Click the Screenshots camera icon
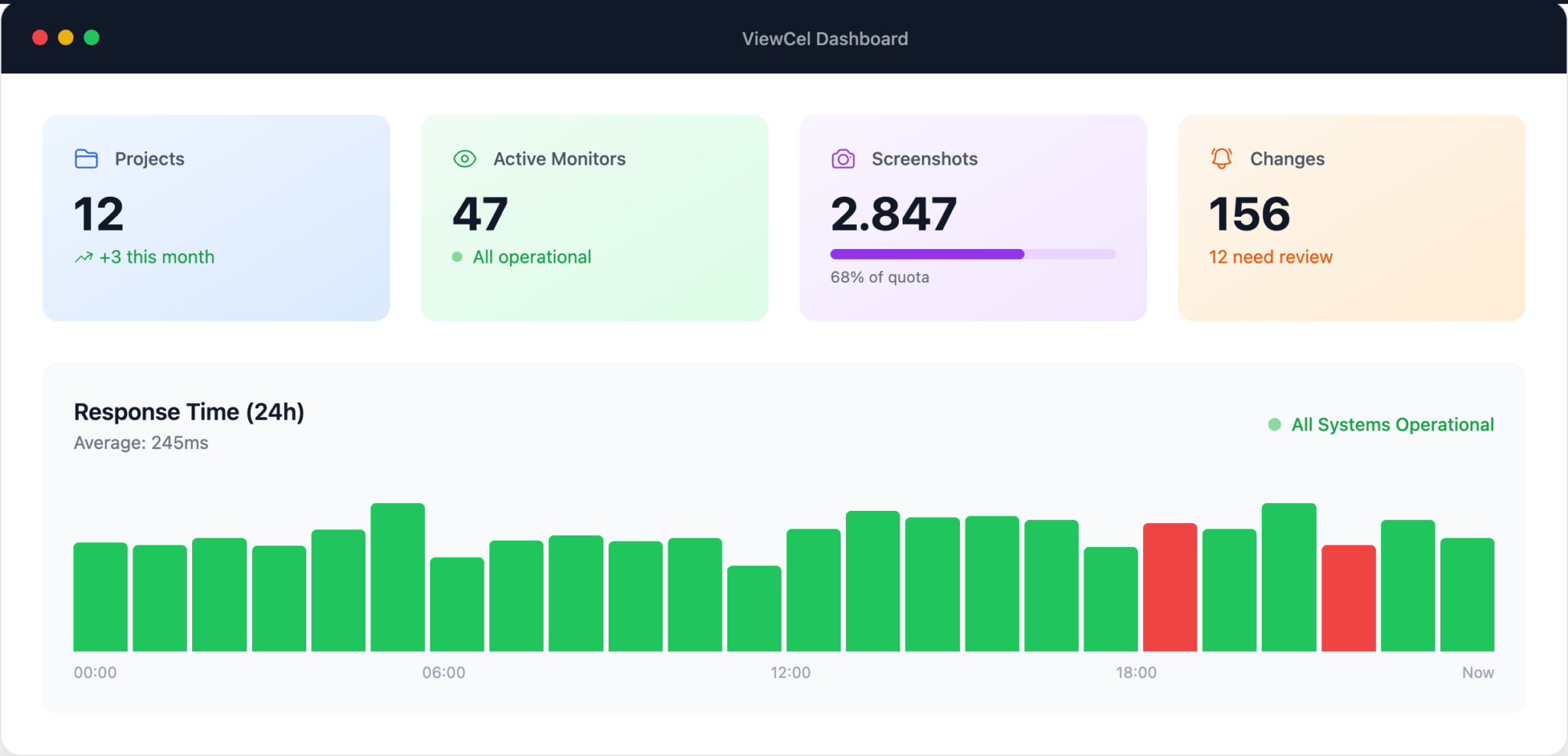1568x756 pixels. (843, 159)
